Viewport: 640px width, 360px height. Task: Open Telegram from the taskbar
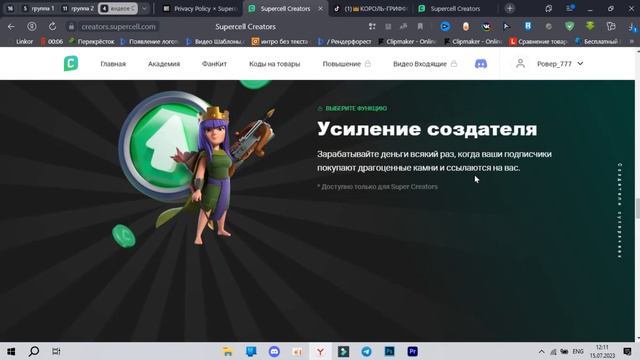(x=367, y=351)
